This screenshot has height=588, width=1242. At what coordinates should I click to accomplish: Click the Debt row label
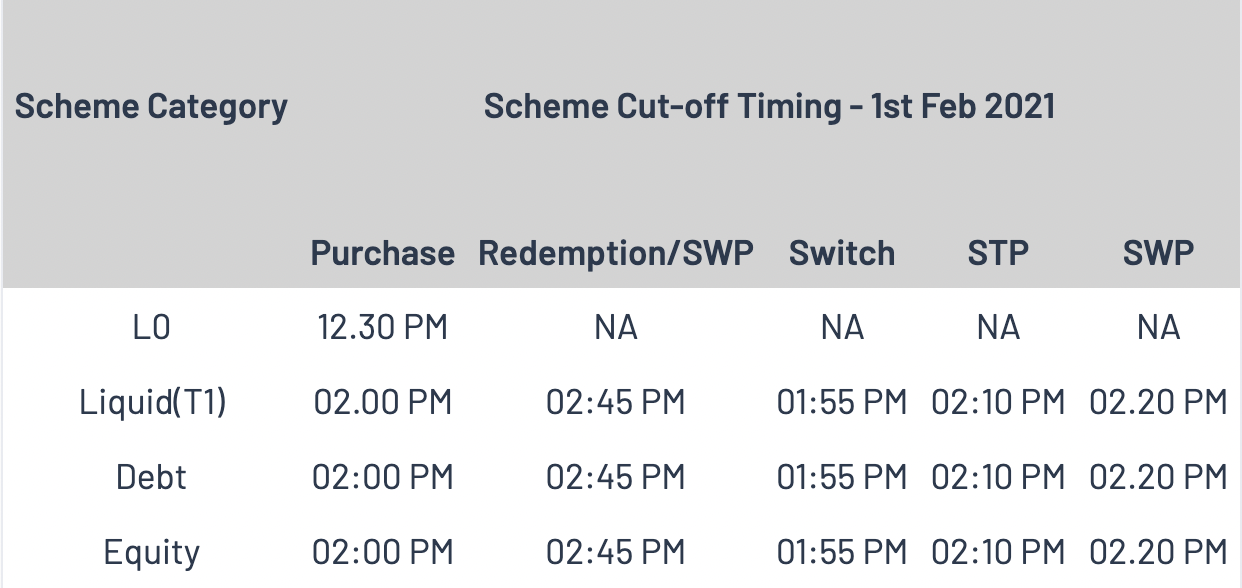[152, 477]
